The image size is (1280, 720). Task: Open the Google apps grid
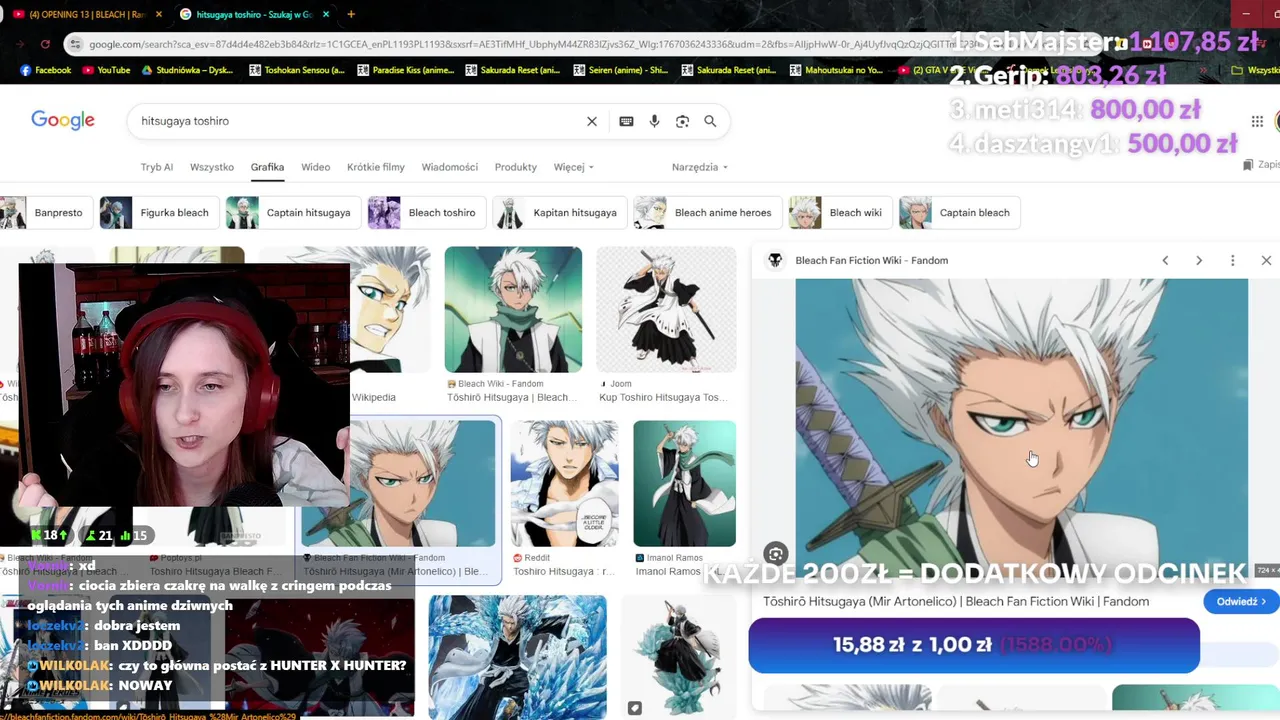pos(1257,121)
